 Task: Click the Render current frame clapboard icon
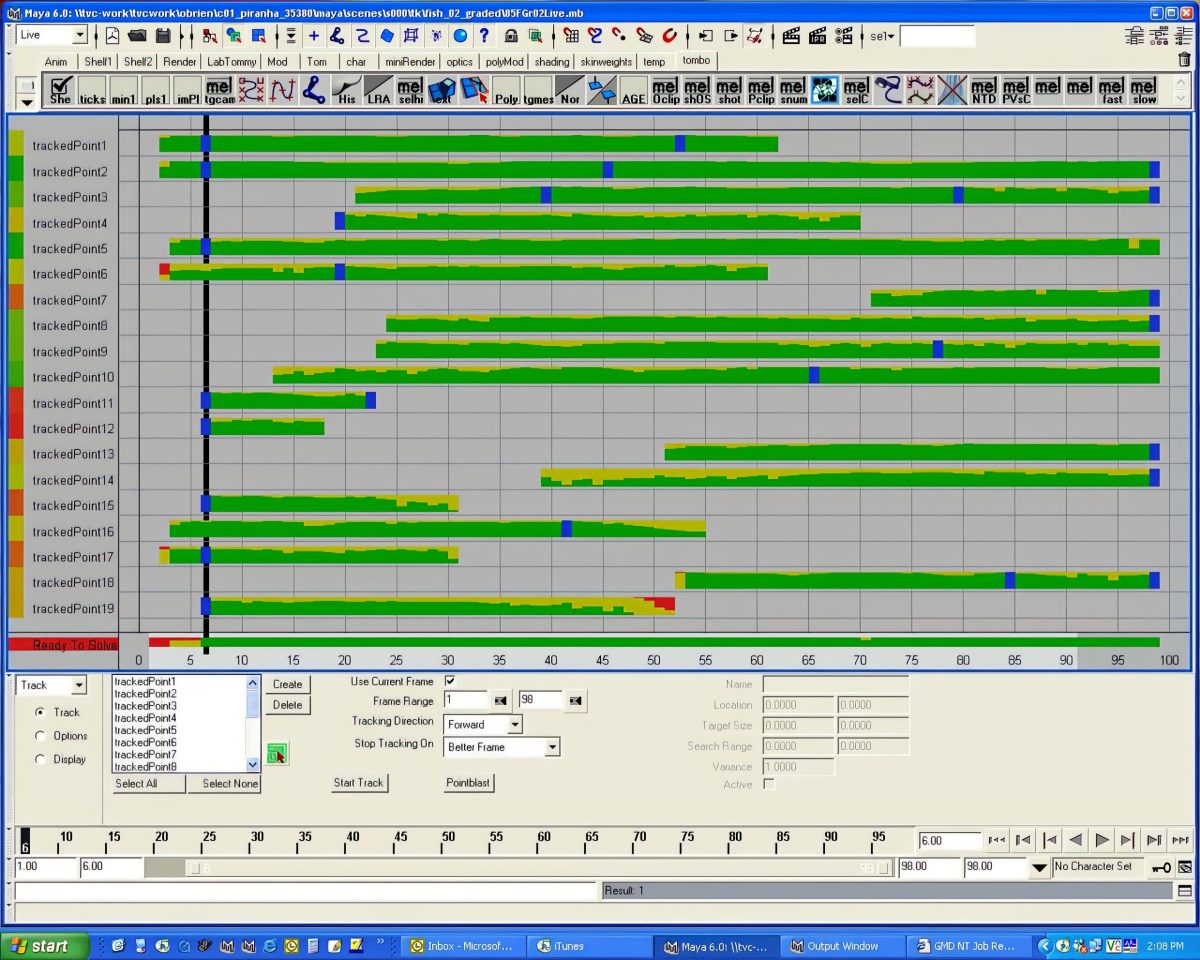point(790,35)
